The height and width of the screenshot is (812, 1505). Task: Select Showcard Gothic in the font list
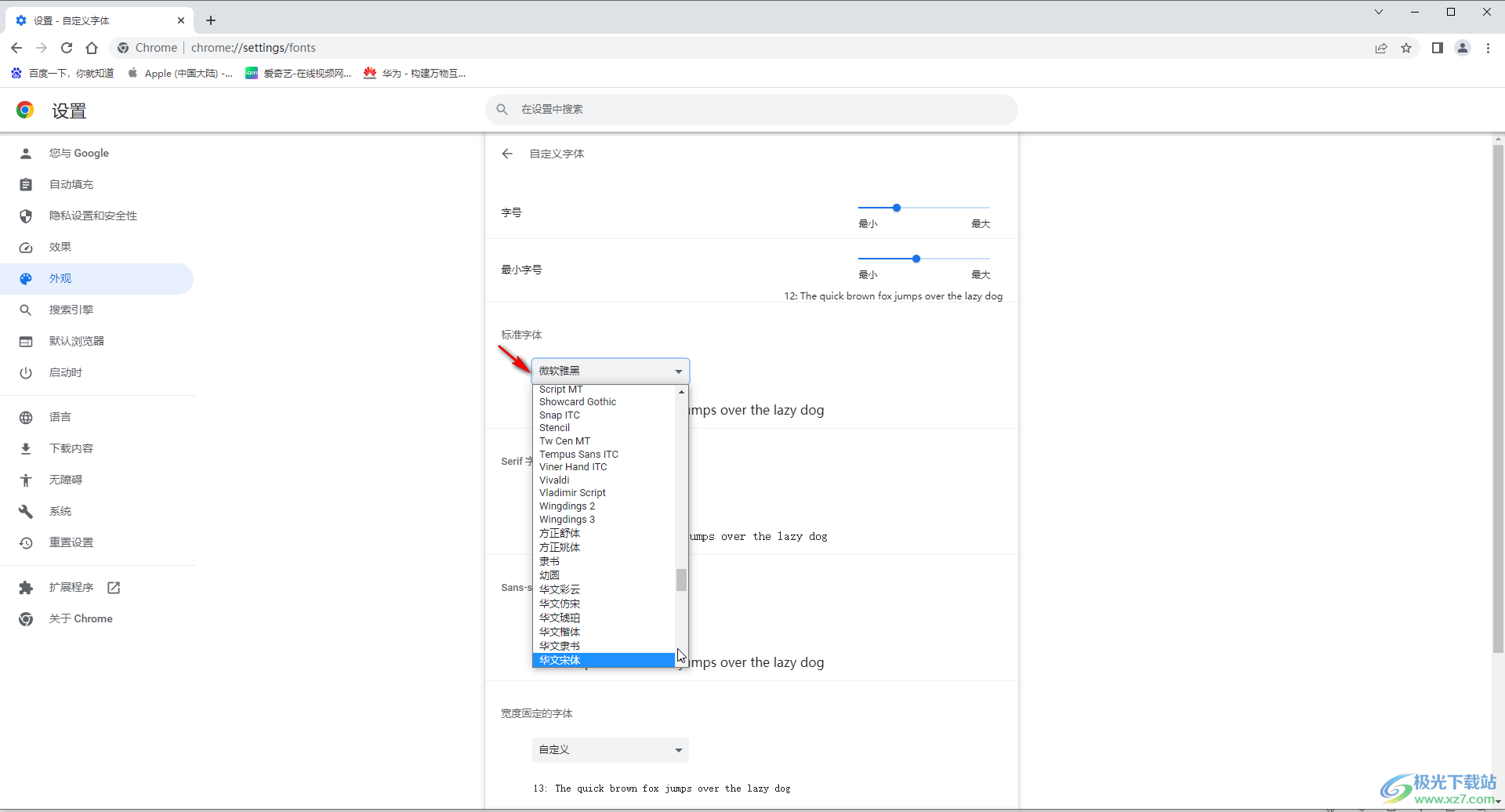click(578, 402)
